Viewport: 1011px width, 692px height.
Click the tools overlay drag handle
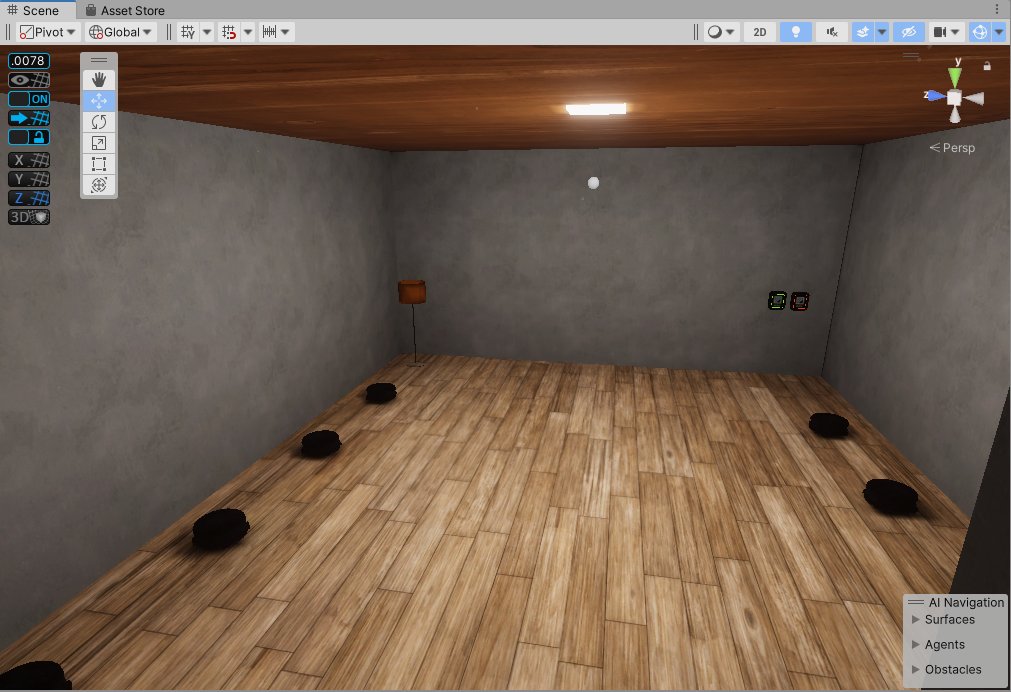coord(99,60)
